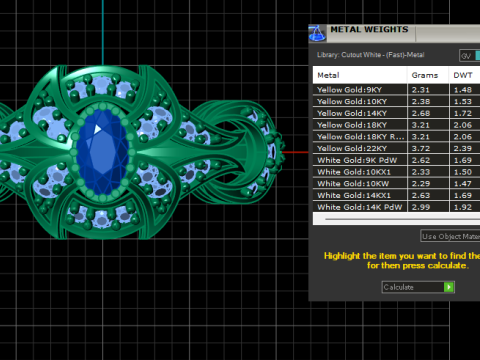Click the 2.31 grams value

click(x=421, y=90)
